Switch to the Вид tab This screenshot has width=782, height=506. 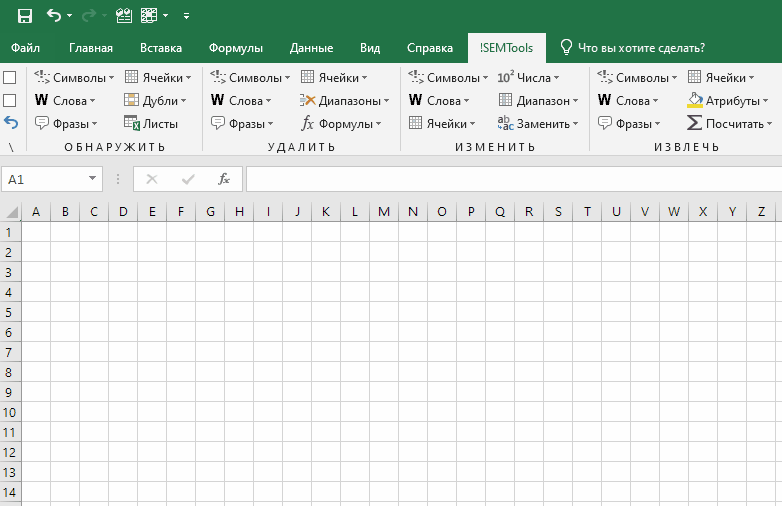370,48
